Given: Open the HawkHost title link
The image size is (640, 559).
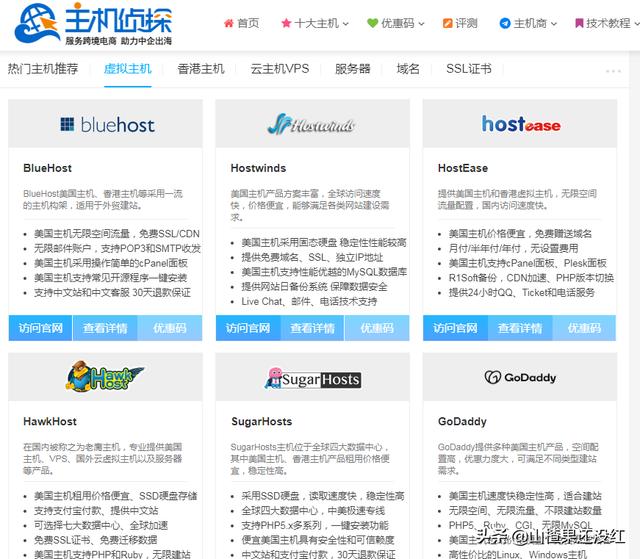Looking at the screenshot, I should point(50,421).
